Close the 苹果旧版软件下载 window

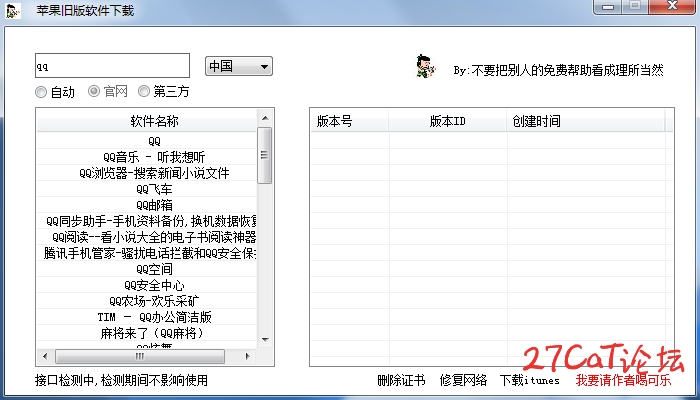(673, 6)
